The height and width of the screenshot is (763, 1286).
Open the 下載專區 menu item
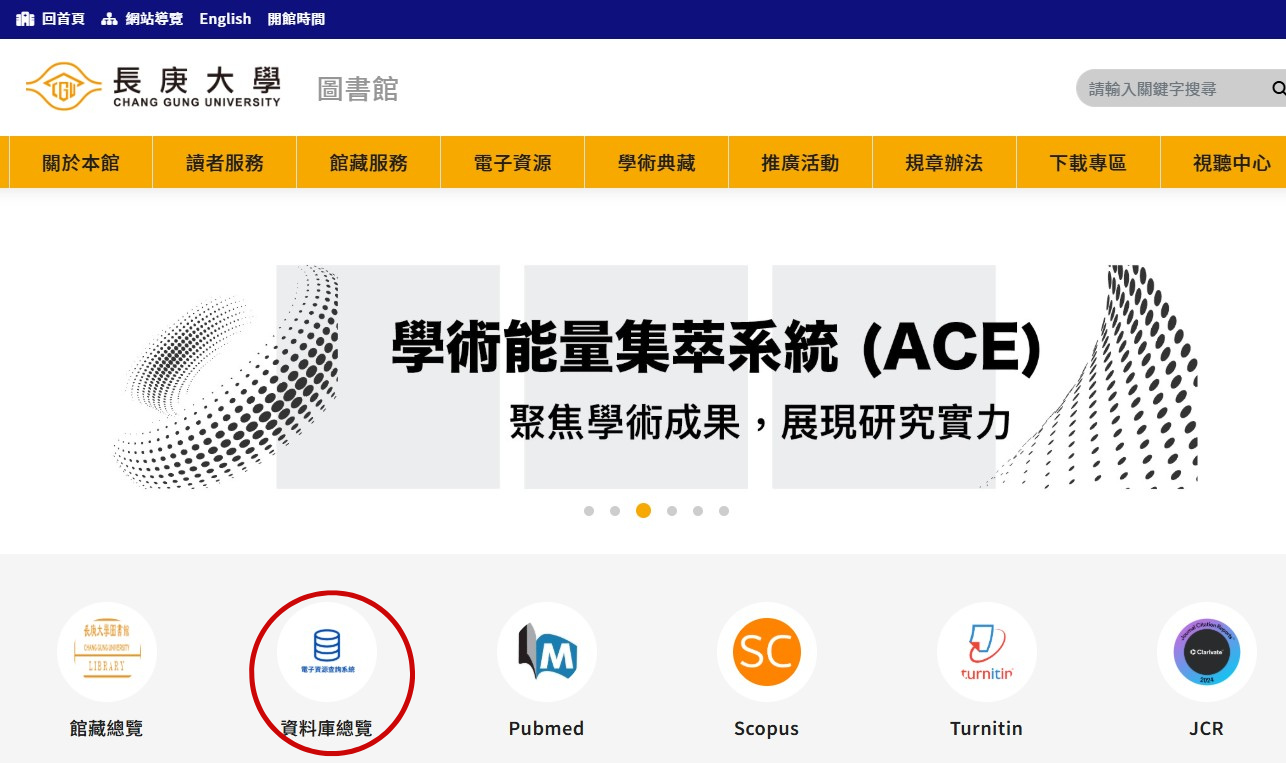point(1088,163)
